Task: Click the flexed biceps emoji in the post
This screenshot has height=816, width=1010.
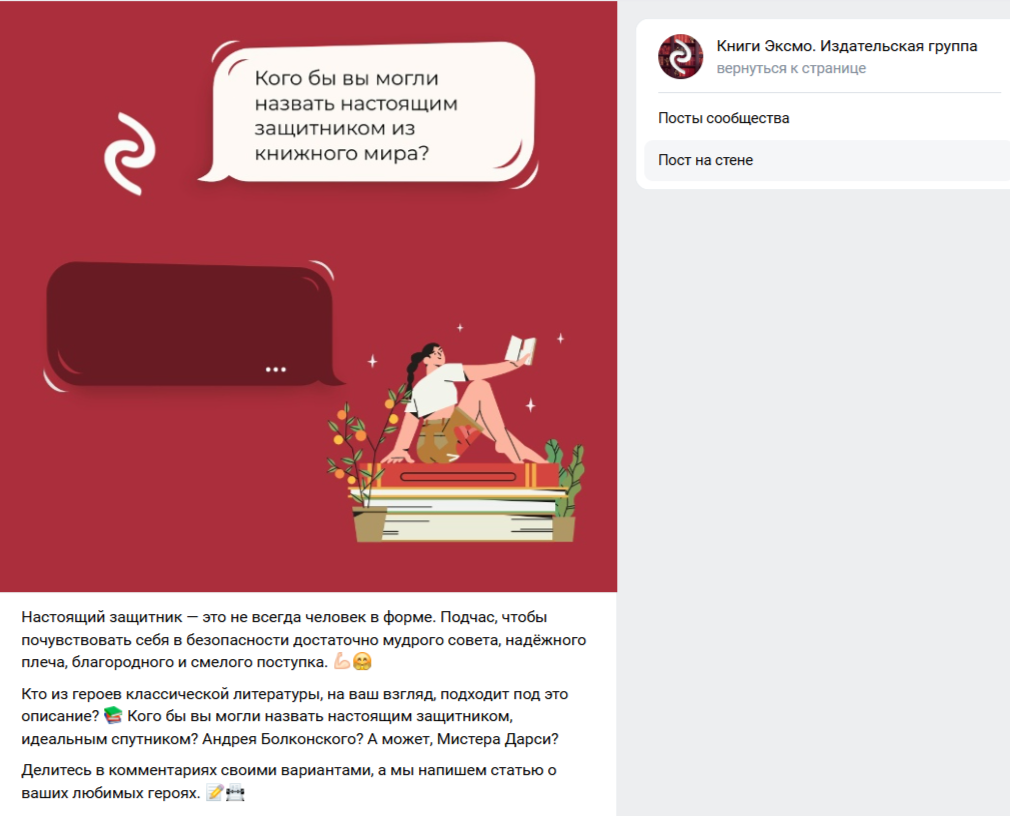Action: click(x=342, y=661)
